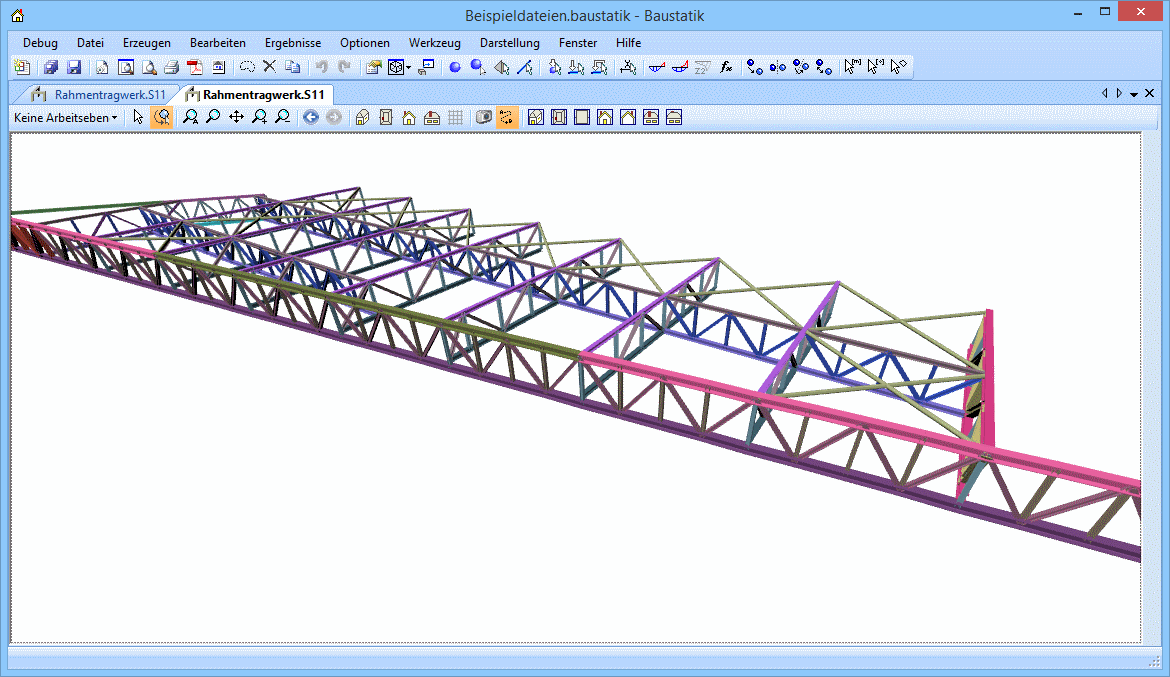
Task: Click the delete (X) toolbar icon
Action: coord(269,68)
